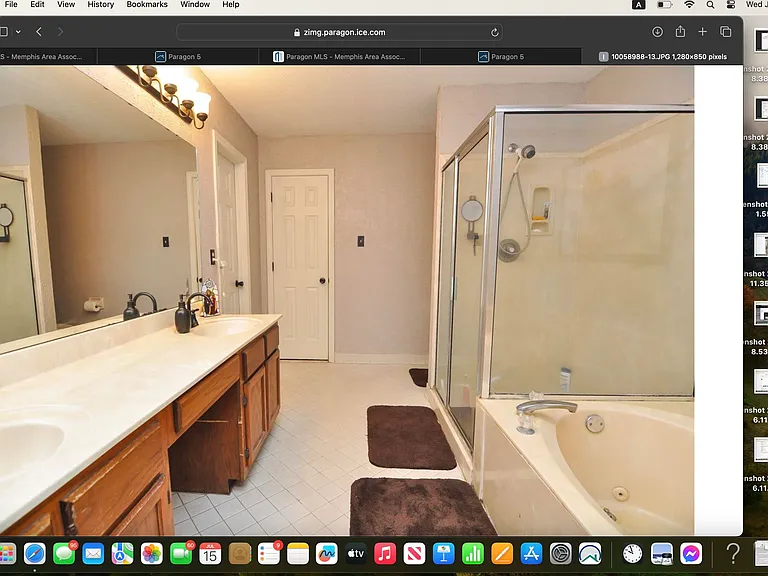The image size is (768, 576).
Task: Go back to the previous page
Action: pyautogui.click(x=39, y=32)
